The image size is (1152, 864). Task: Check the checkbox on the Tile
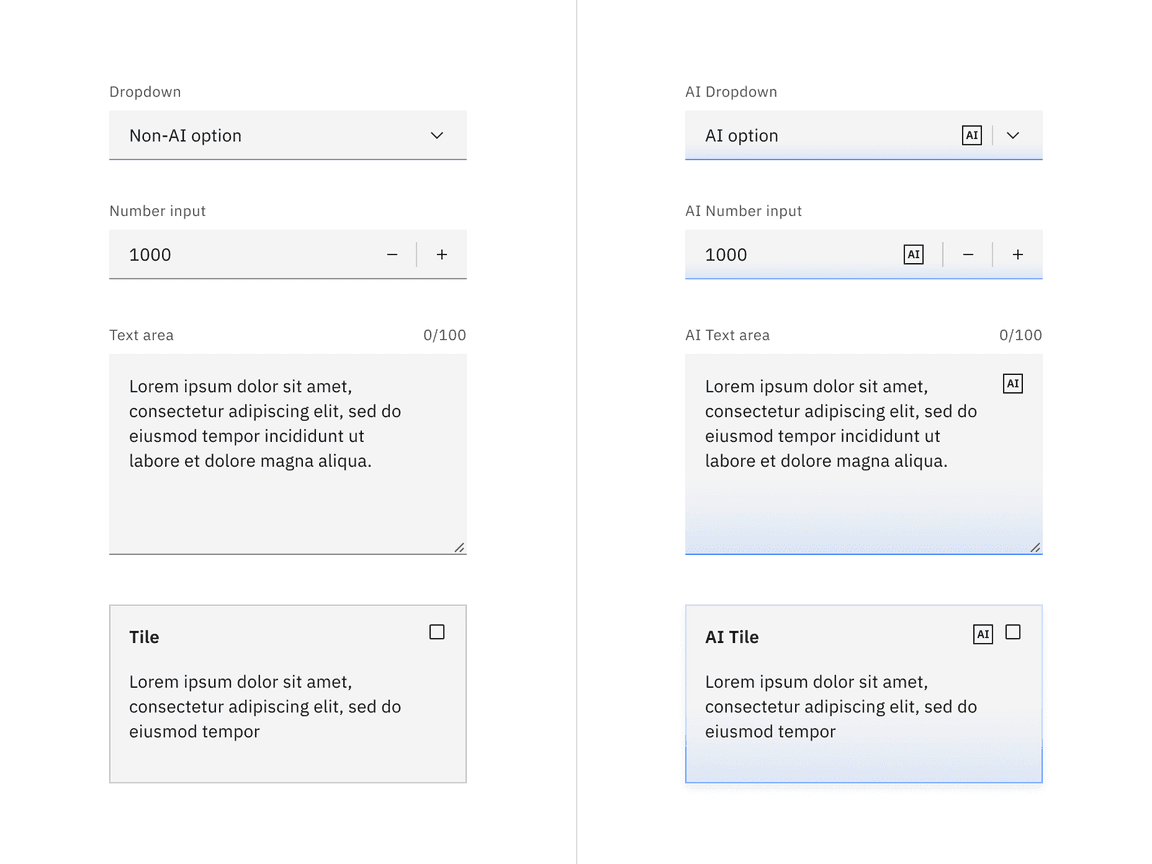437,631
